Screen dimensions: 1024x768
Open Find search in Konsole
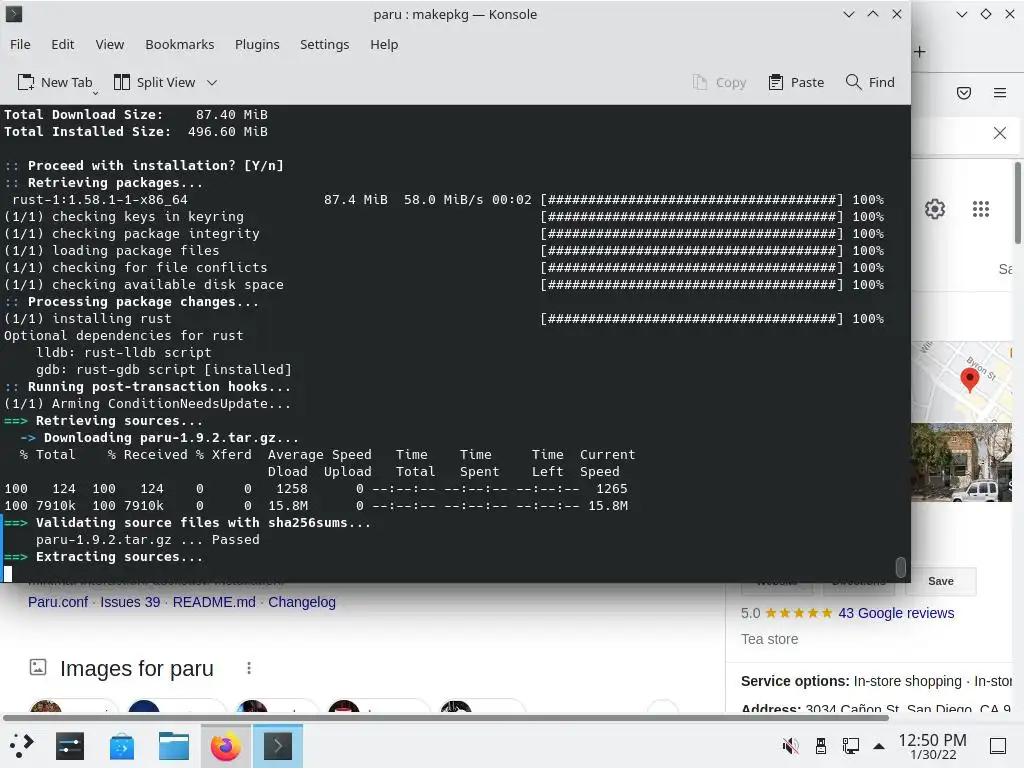pyautogui.click(x=870, y=82)
